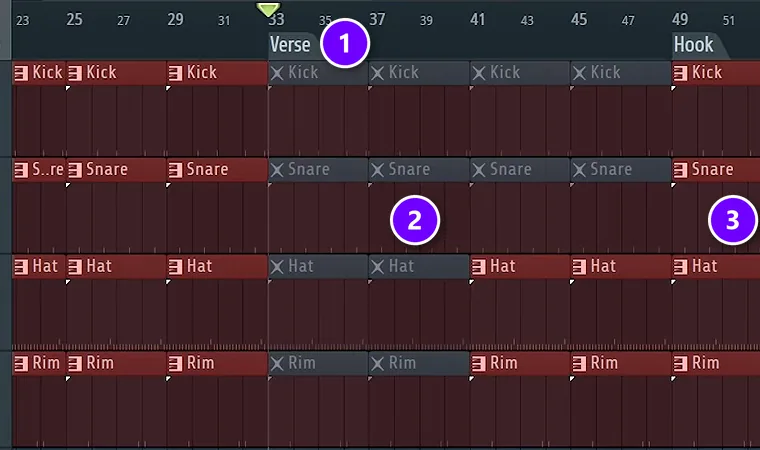
Task: Click the muted X icon on Snare clip at bar 45
Action: tap(579, 170)
